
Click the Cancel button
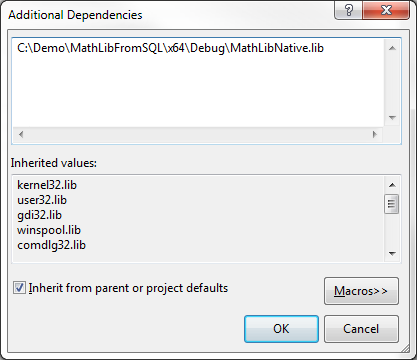[x=361, y=329]
